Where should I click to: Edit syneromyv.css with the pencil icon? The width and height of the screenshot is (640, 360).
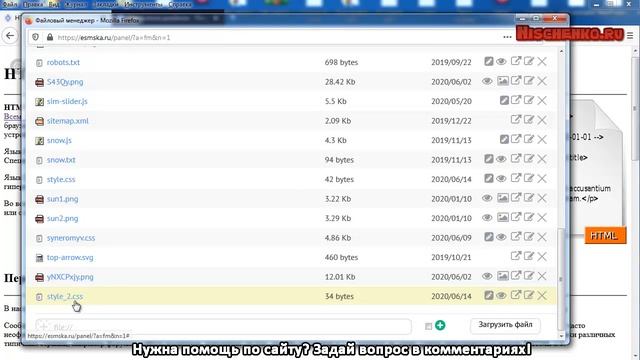(489, 237)
